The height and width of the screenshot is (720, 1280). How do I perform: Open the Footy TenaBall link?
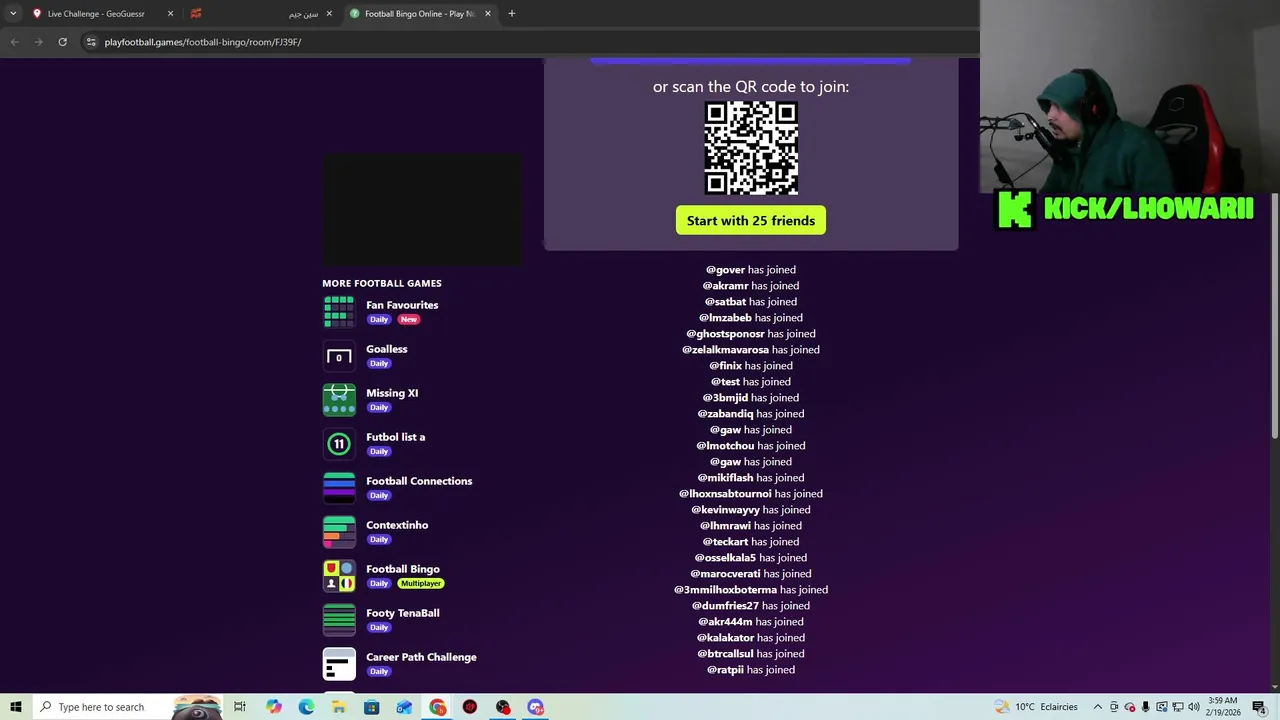click(403, 613)
